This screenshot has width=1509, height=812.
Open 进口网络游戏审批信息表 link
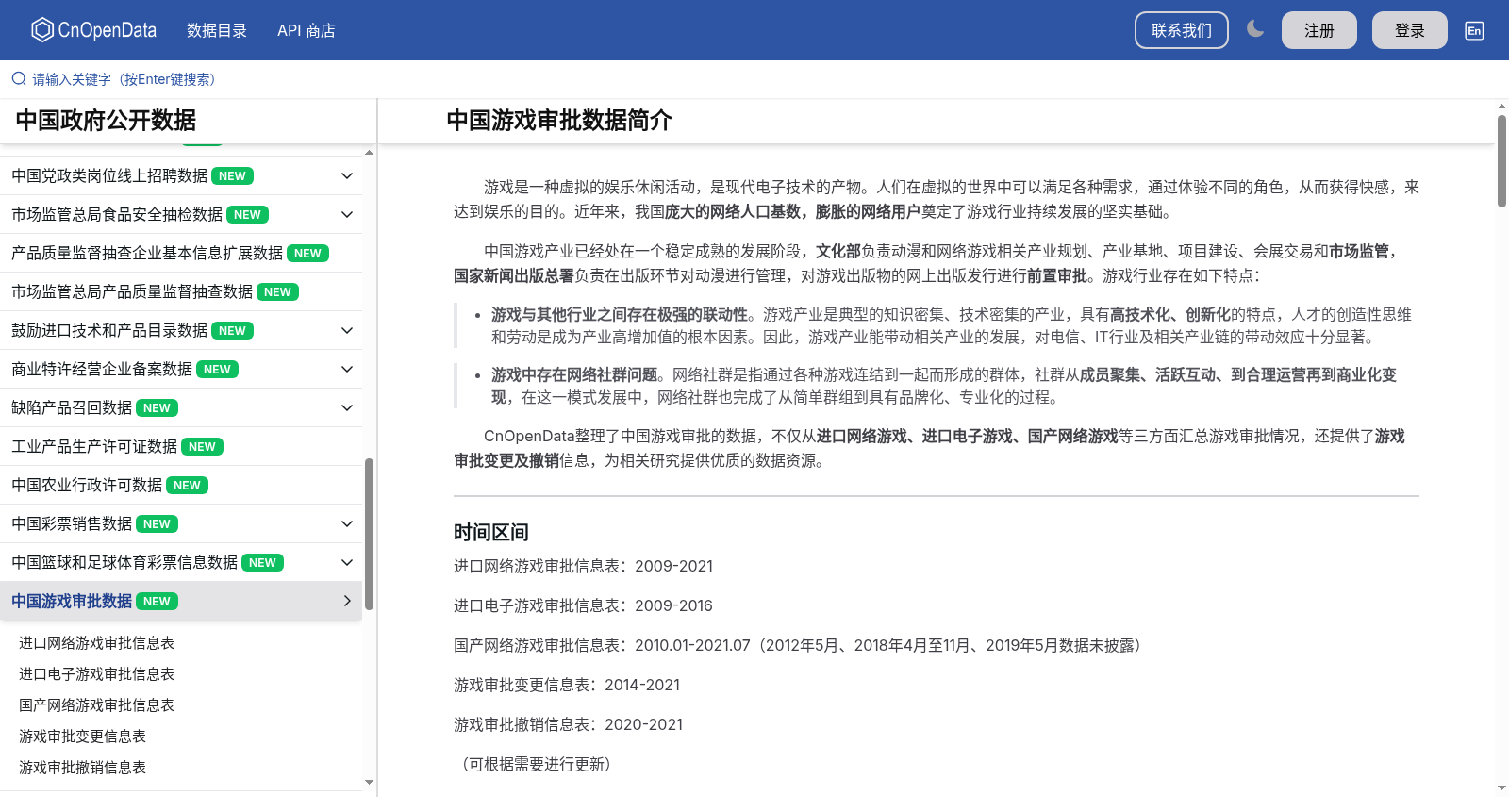96,642
